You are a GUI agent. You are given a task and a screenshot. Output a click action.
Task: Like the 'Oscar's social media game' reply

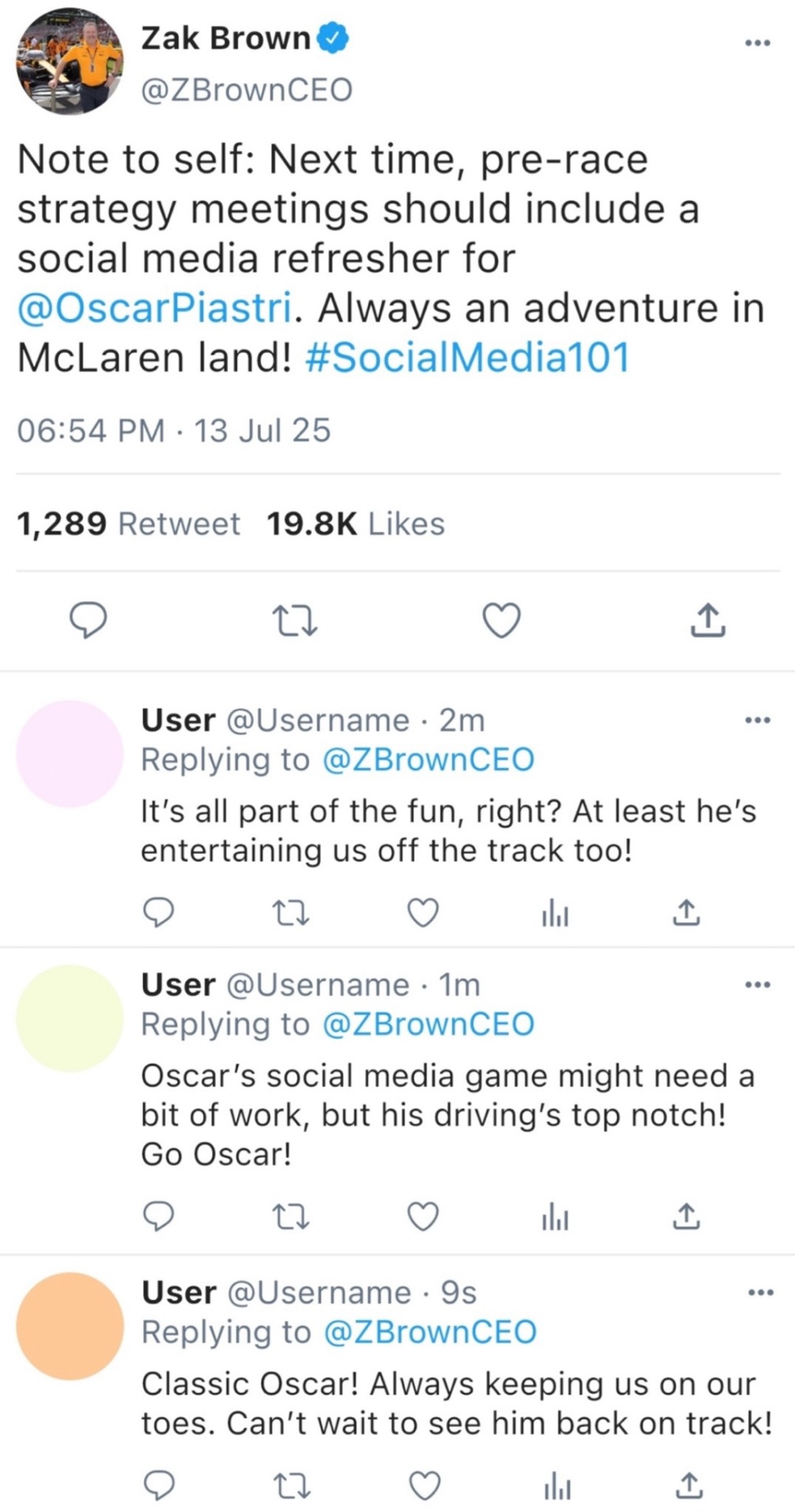422,1217
